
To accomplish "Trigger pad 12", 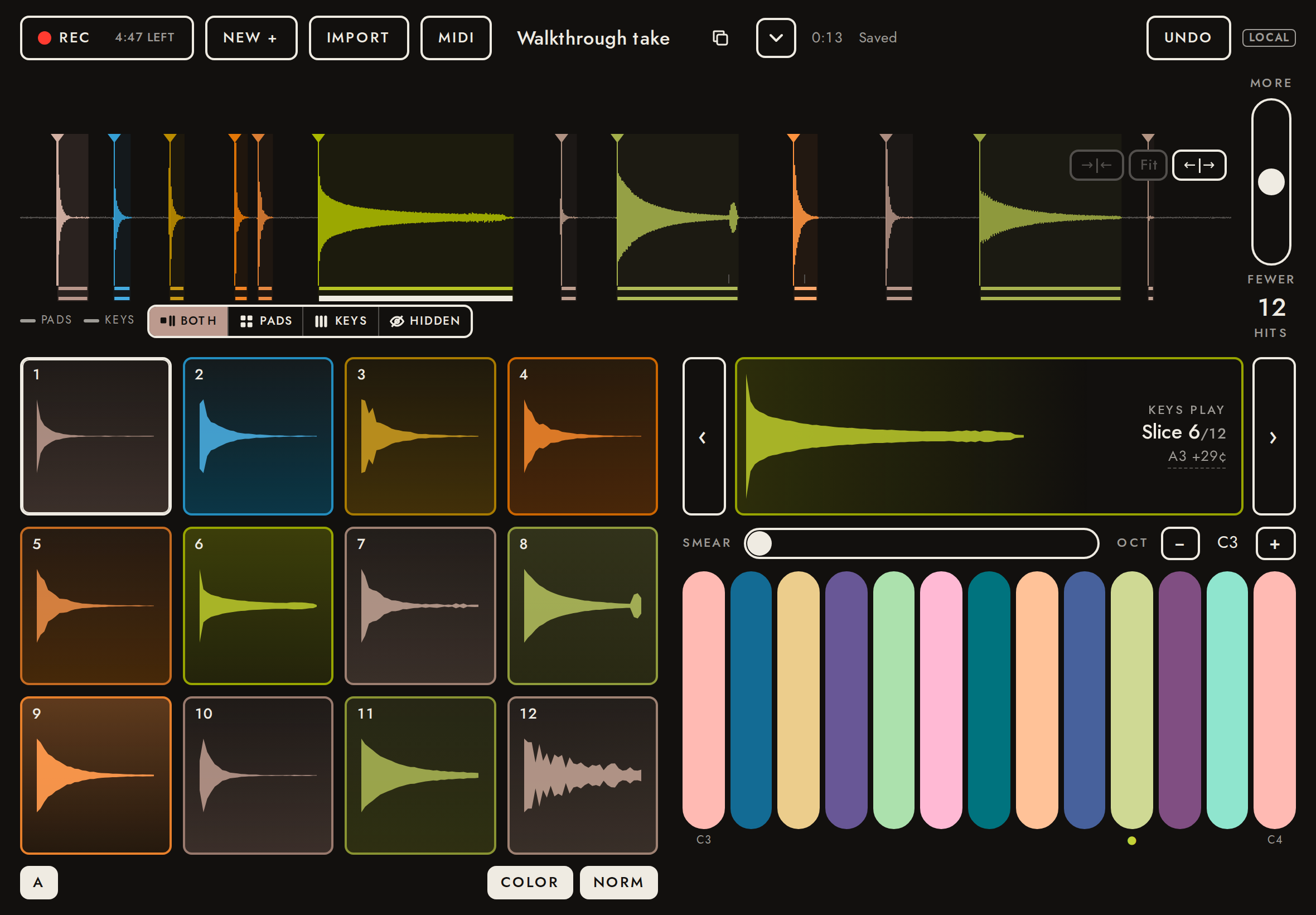I will [583, 776].
